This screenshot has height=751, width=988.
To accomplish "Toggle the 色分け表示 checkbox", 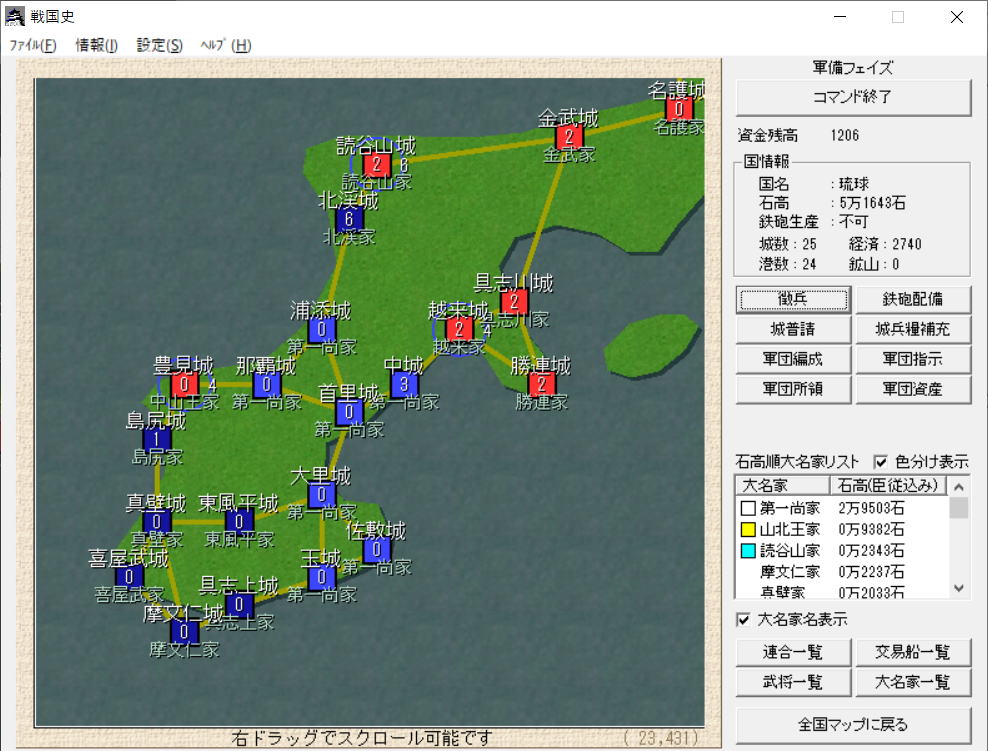I will click(x=881, y=462).
